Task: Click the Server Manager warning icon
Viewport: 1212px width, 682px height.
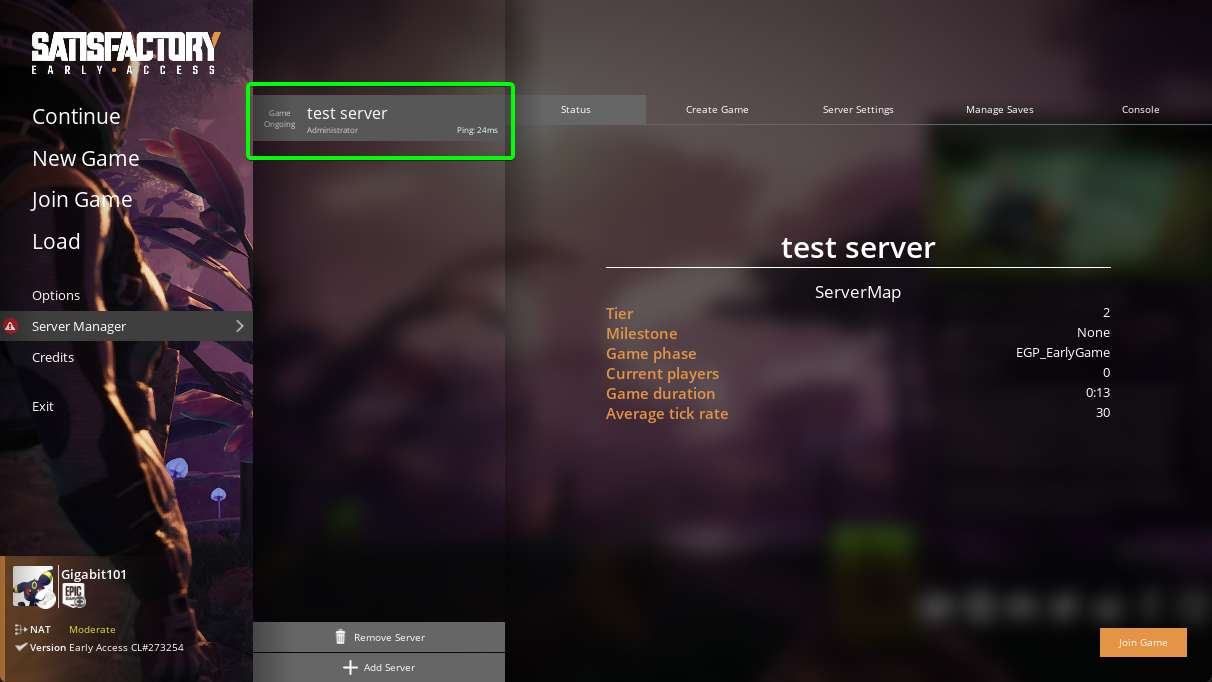Action: [x=10, y=326]
